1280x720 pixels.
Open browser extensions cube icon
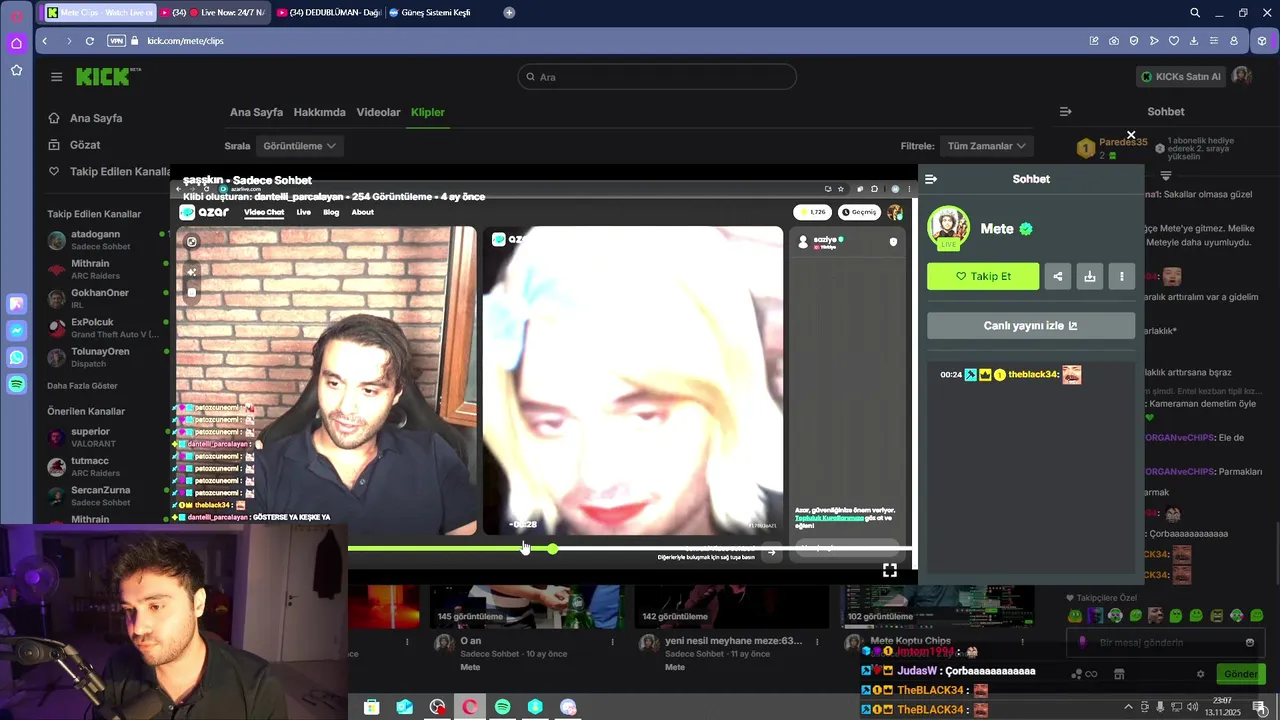[x=1262, y=41]
